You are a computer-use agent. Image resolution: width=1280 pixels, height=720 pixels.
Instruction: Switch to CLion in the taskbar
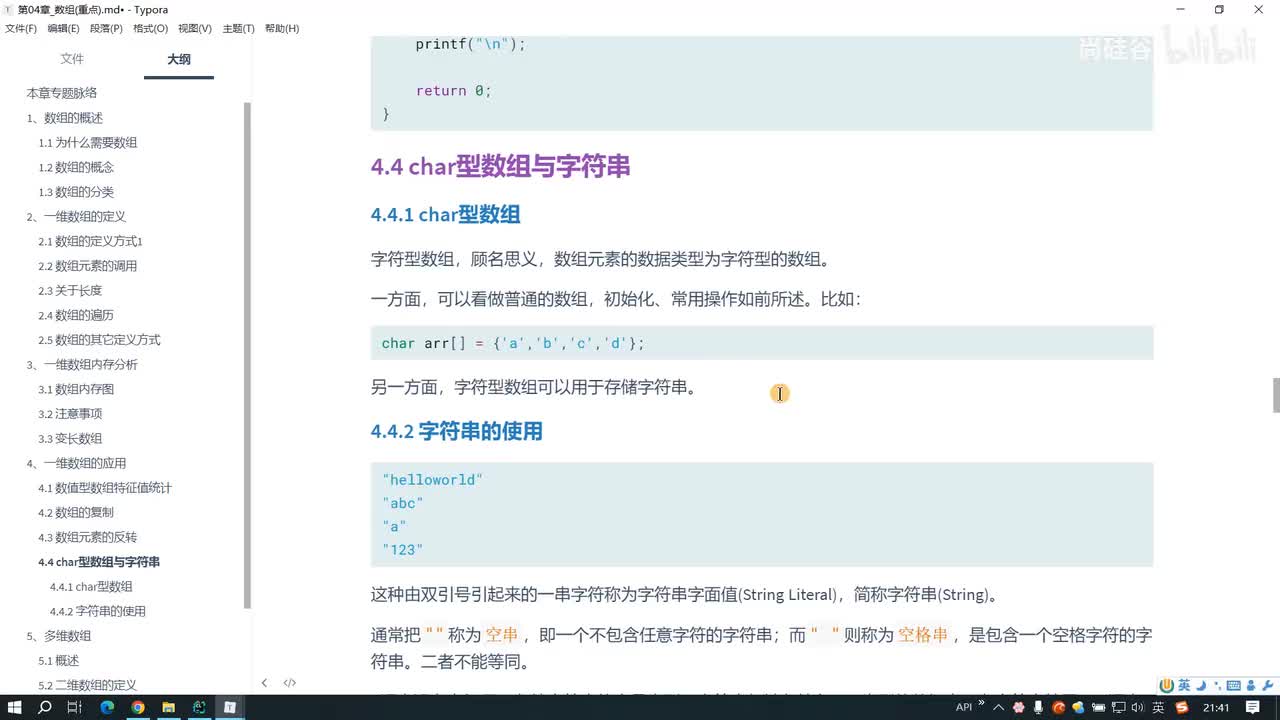(x=199, y=707)
